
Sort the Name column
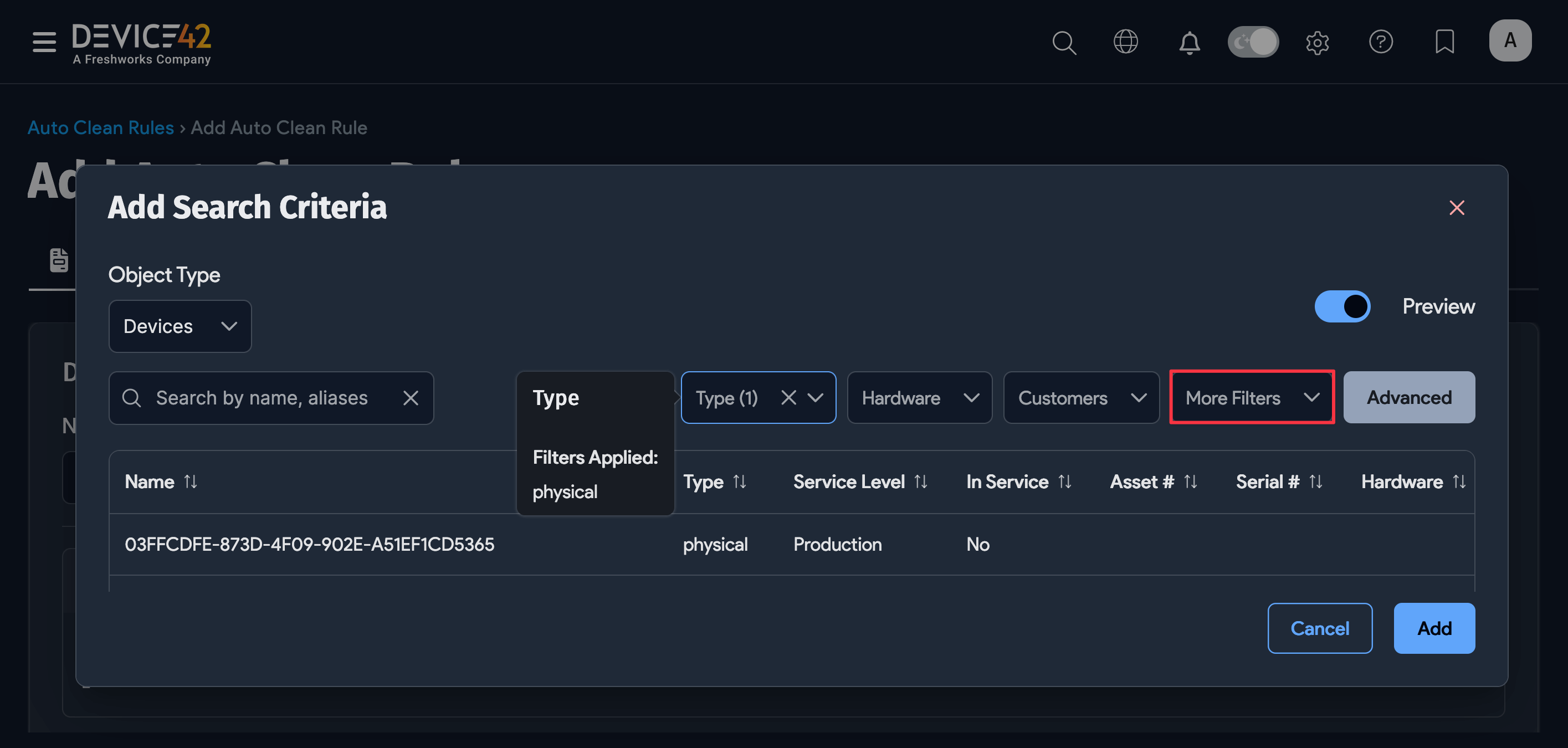(x=191, y=481)
